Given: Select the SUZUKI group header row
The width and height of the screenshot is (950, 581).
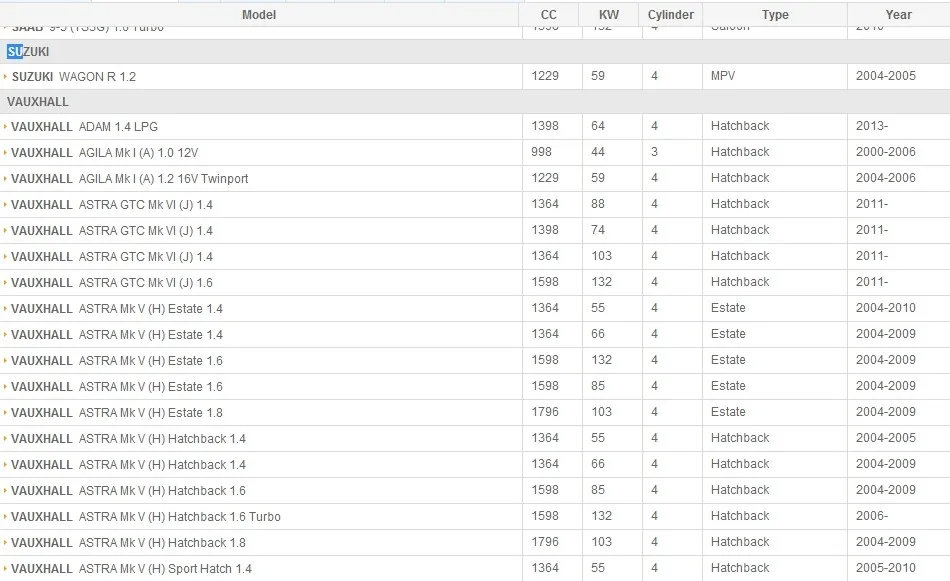Looking at the screenshot, I should [475, 52].
